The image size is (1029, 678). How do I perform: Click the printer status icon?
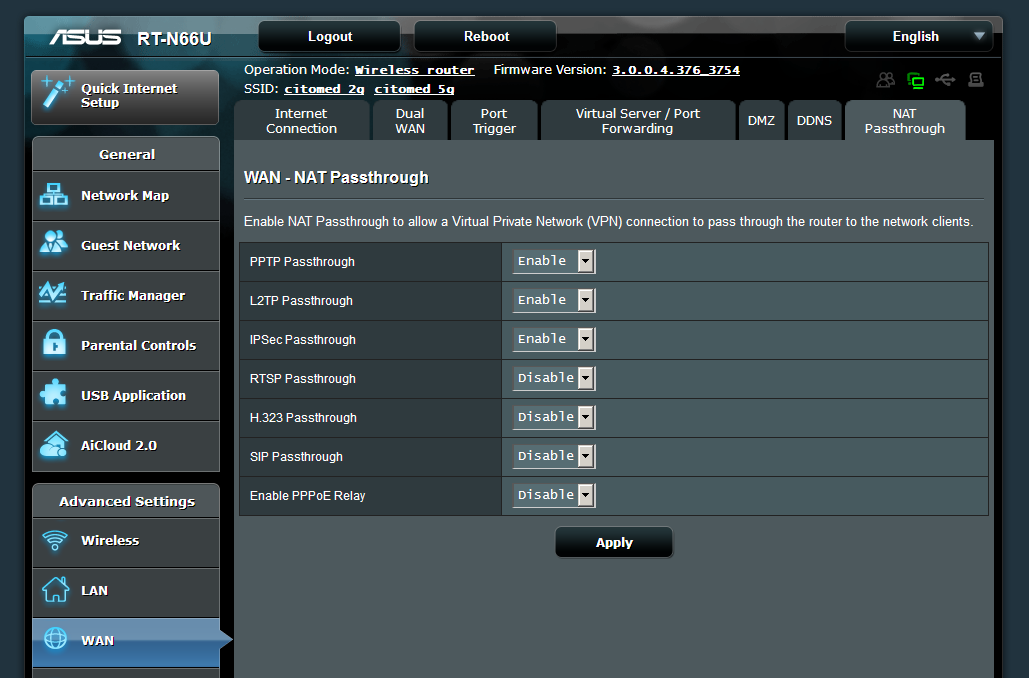975,80
